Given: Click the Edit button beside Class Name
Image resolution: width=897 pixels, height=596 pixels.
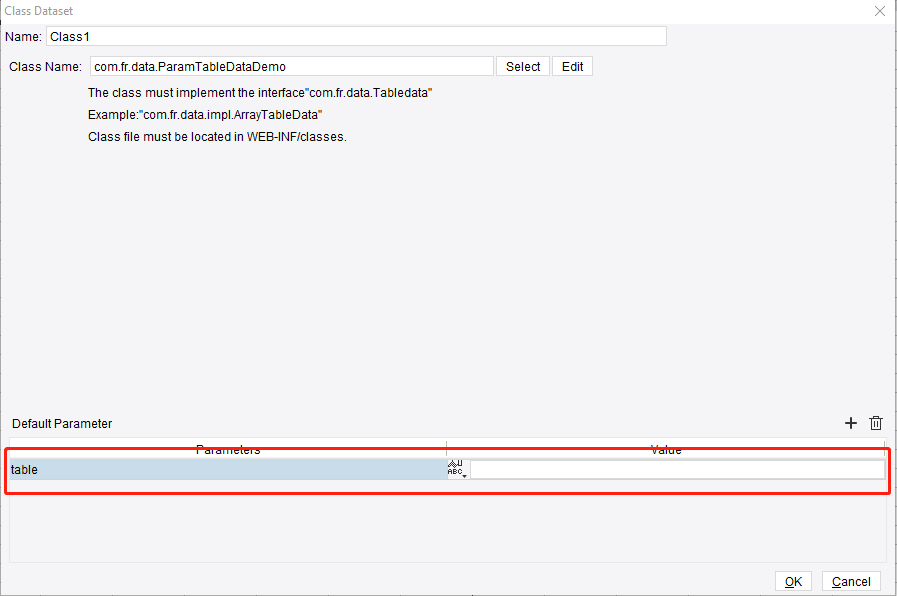Looking at the screenshot, I should click(x=572, y=66).
